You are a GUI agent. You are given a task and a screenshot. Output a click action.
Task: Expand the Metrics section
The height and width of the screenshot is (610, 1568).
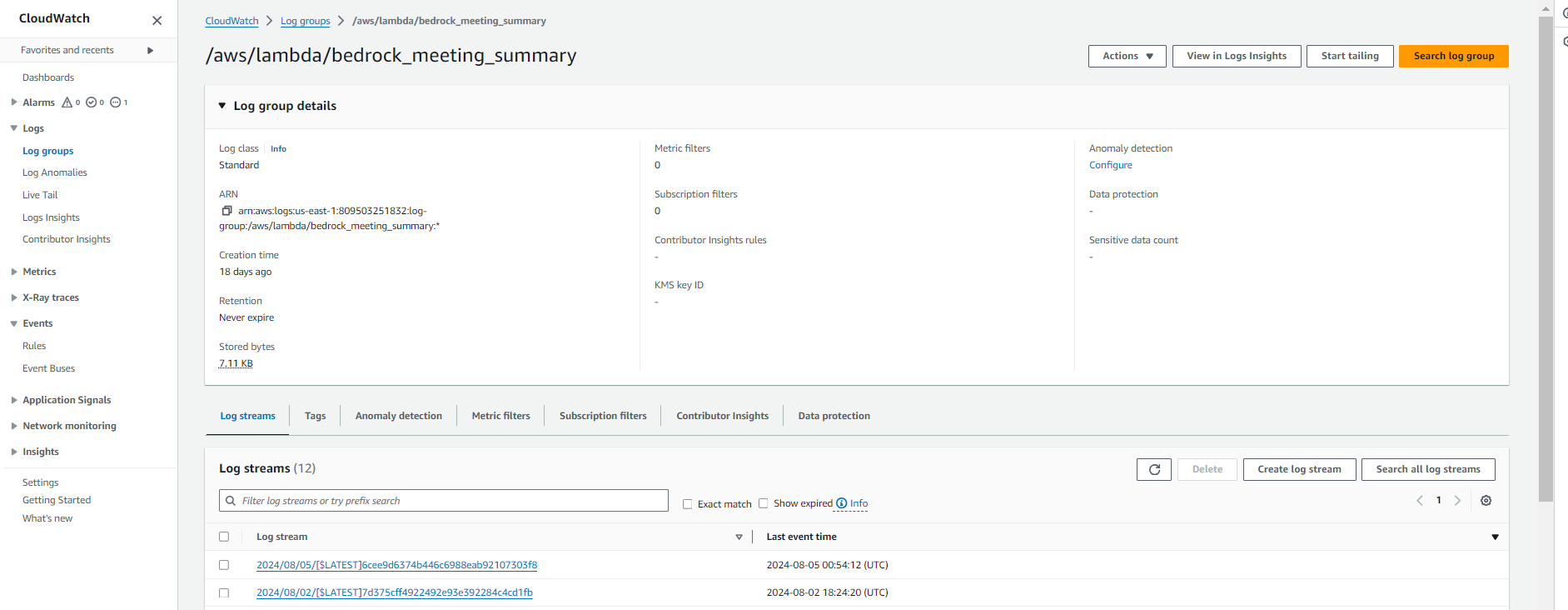coord(14,272)
